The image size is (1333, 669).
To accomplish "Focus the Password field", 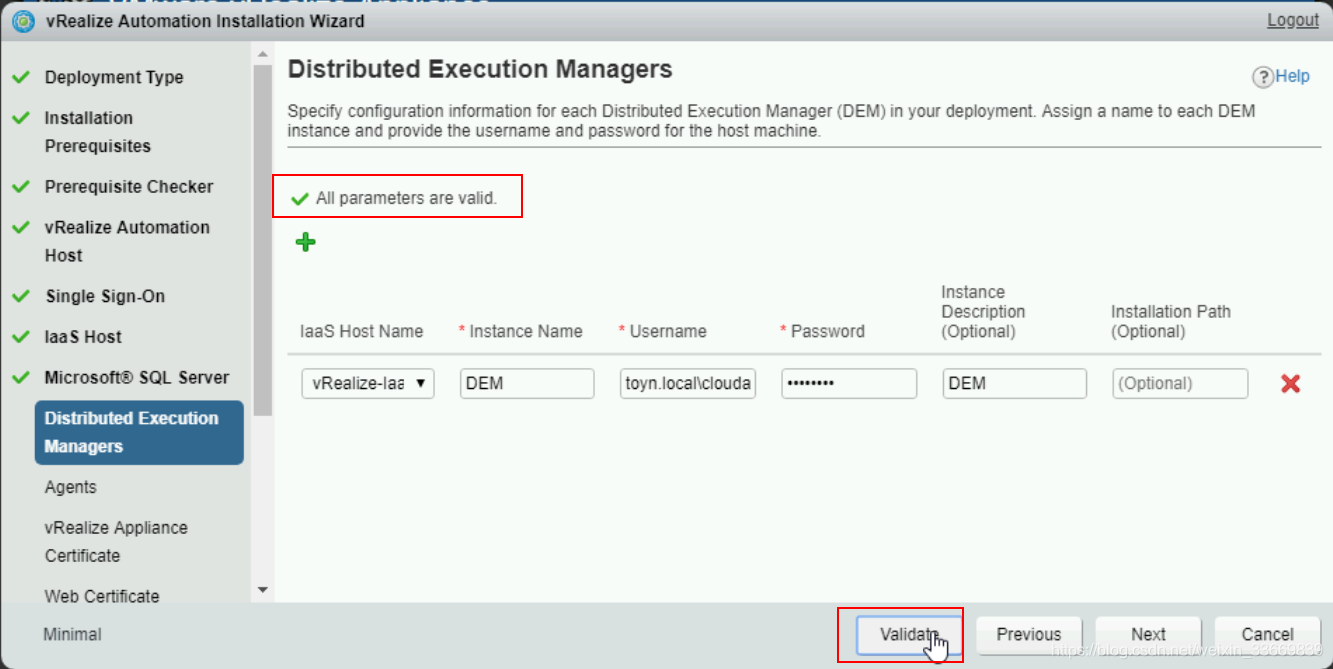I will coord(849,383).
